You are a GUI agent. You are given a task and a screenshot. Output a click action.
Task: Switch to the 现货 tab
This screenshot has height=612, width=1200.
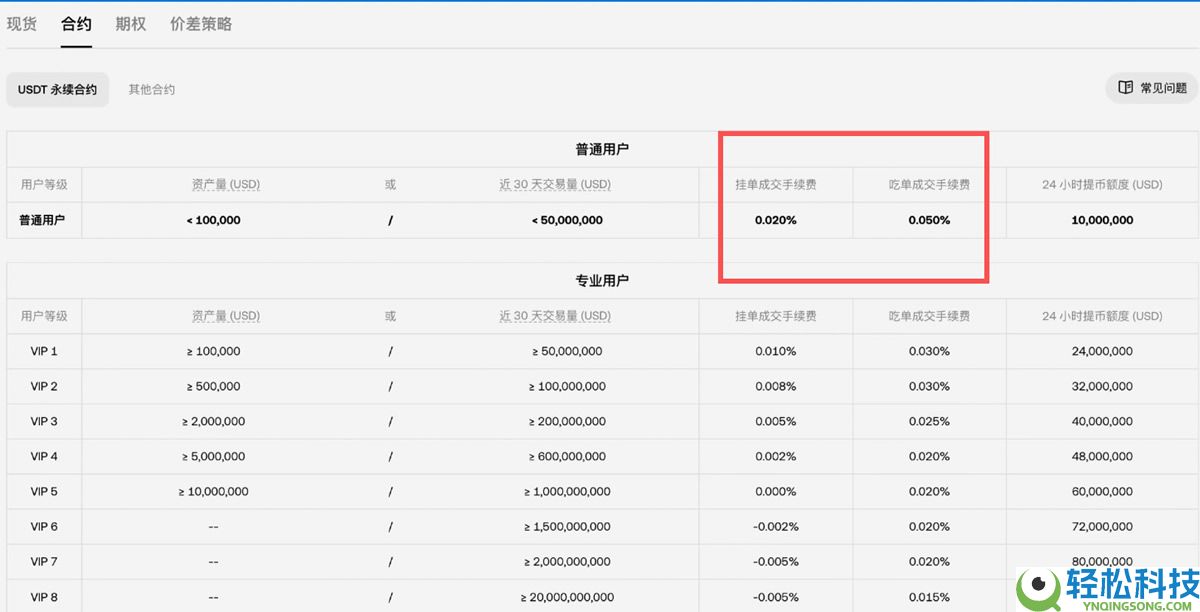[x=22, y=23]
